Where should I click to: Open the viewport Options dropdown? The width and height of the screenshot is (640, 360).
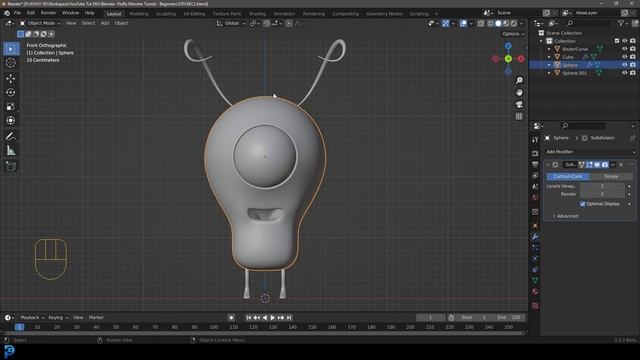pyautogui.click(x=513, y=34)
